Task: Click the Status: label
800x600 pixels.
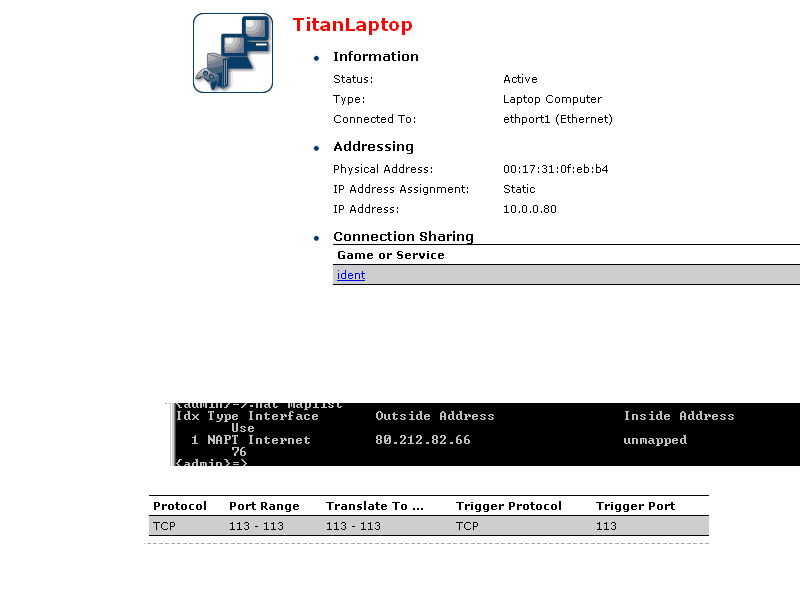Action: [x=353, y=79]
